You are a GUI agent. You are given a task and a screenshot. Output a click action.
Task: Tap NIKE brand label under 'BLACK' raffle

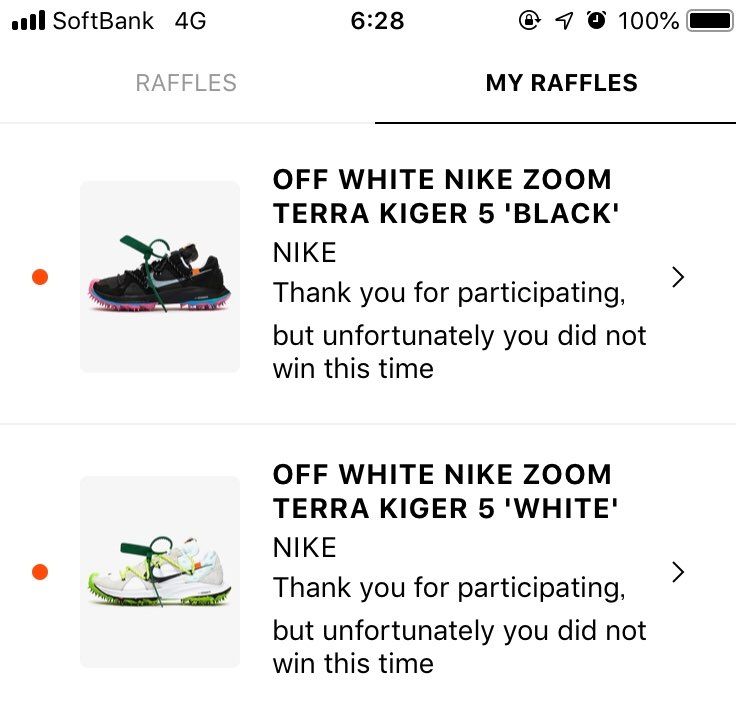tap(304, 253)
